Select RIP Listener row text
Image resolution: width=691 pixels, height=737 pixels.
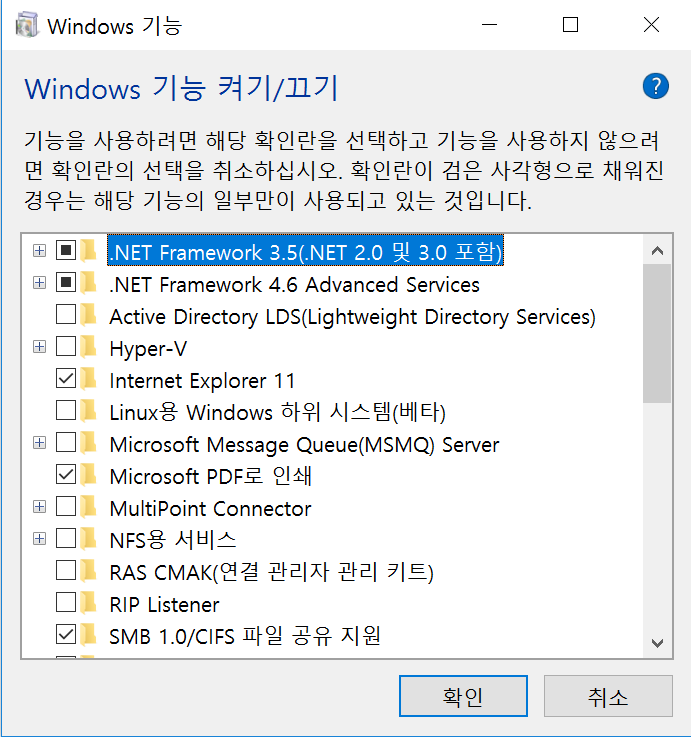tap(164, 604)
